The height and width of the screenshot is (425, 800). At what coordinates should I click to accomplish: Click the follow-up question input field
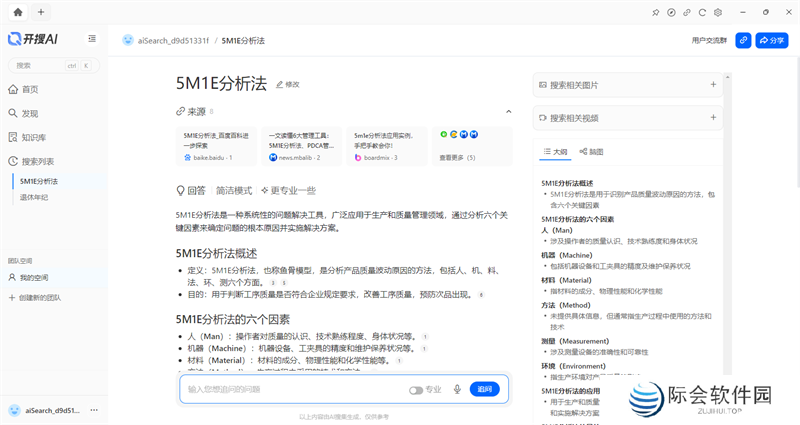point(290,389)
